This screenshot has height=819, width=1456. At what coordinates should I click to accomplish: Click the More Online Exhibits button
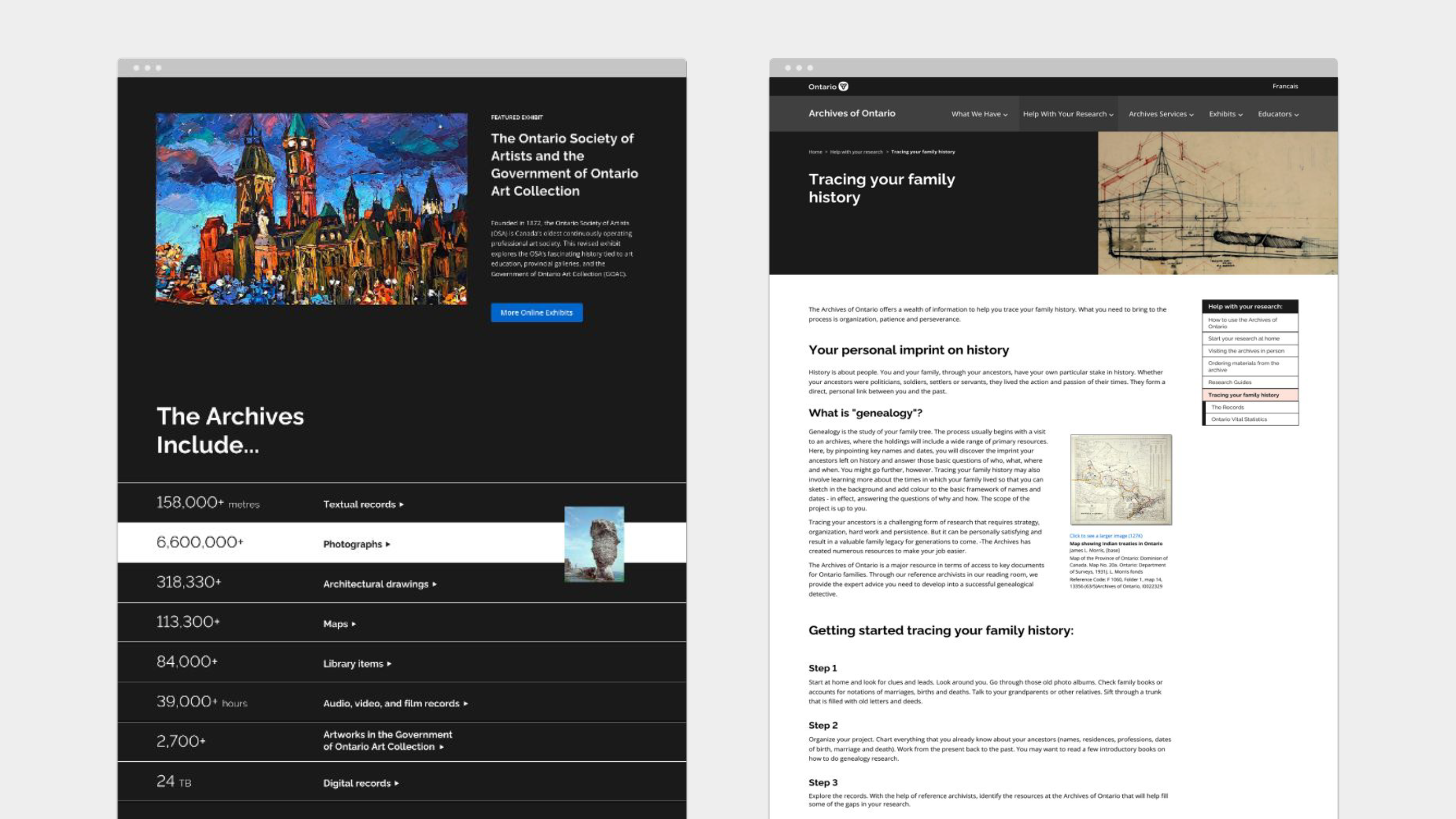click(x=536, y=312)
